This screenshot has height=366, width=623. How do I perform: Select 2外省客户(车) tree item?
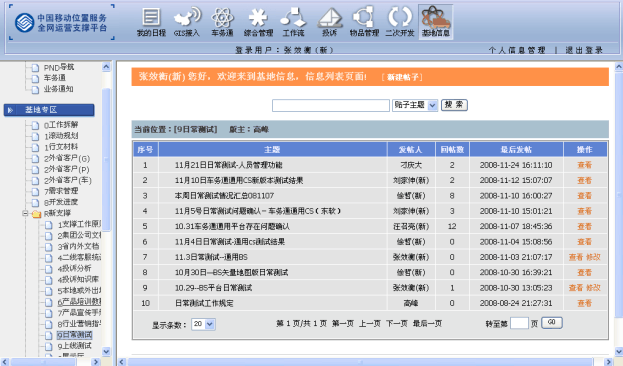(x=68, y=180)
